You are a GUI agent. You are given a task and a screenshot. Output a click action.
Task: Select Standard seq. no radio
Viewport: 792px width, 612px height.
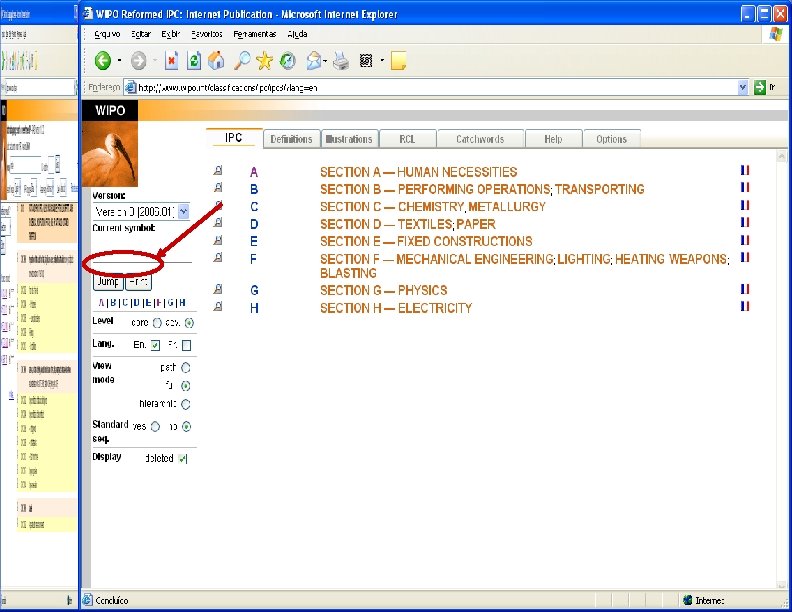(x=186, y=427)
